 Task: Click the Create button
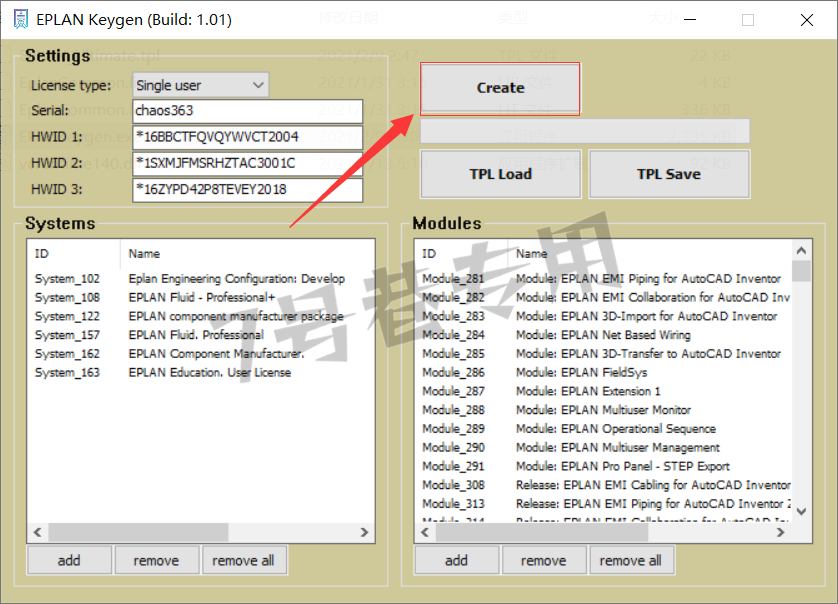click(x=500, y=88)
